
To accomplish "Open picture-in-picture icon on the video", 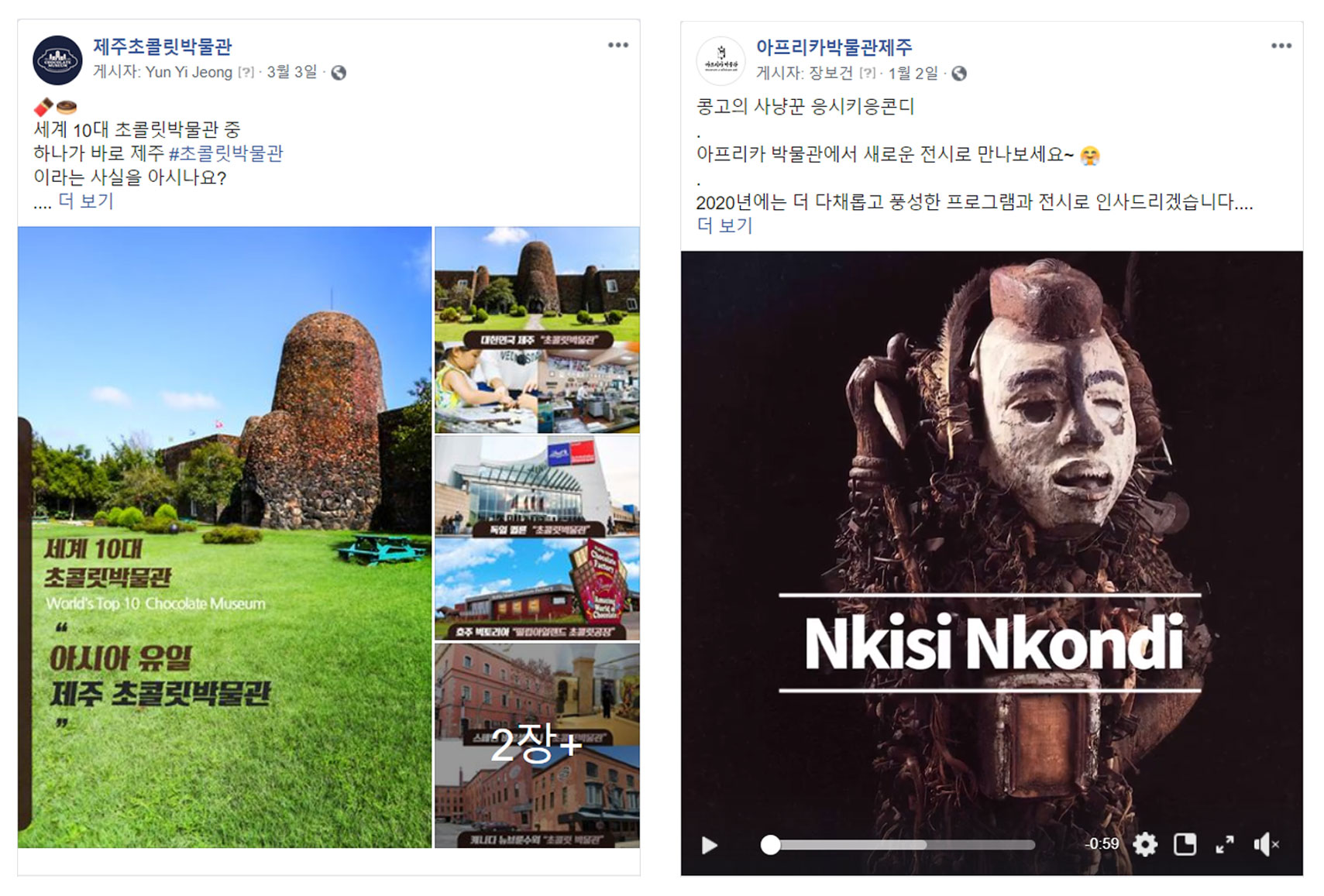I will pyautogui.click(x=1185, y=844).
